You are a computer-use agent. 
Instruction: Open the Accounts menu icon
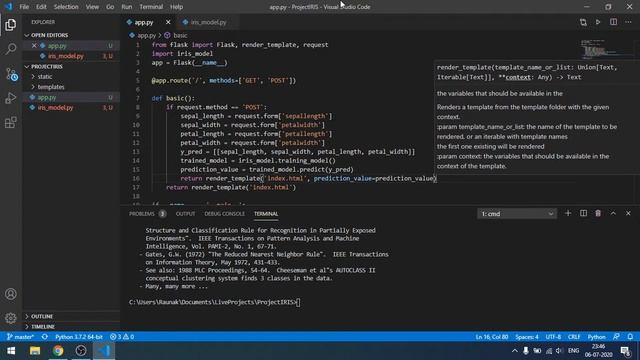(x=11, y=294)
